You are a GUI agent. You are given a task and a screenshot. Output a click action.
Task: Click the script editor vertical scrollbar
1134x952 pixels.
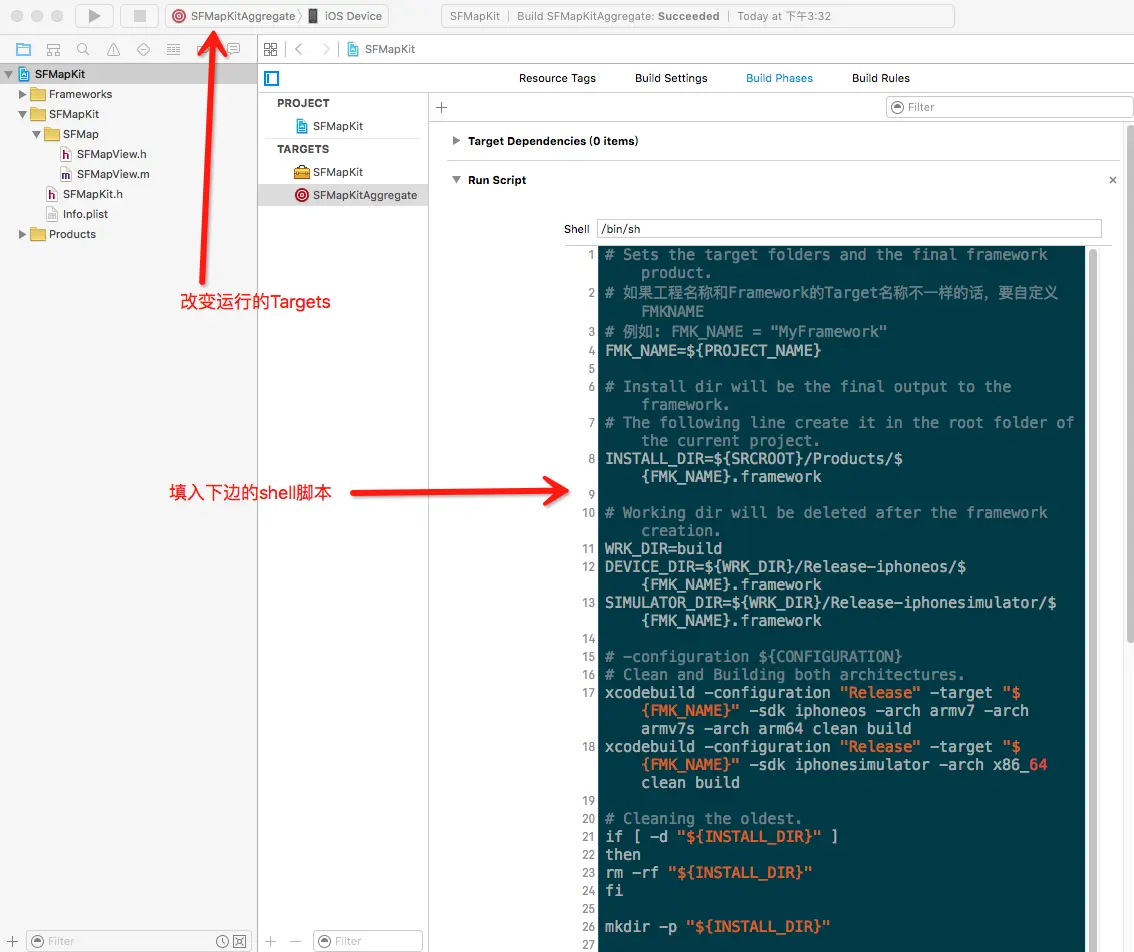tap(1093, 600)
